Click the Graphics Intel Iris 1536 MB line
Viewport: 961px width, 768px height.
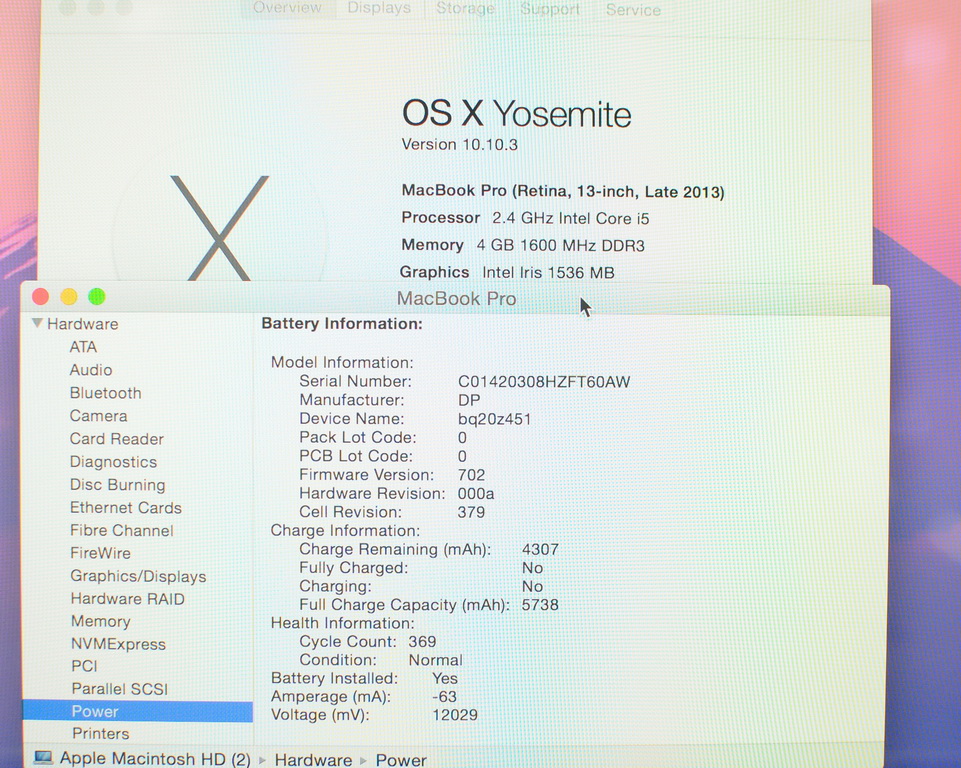coord(507,272)
